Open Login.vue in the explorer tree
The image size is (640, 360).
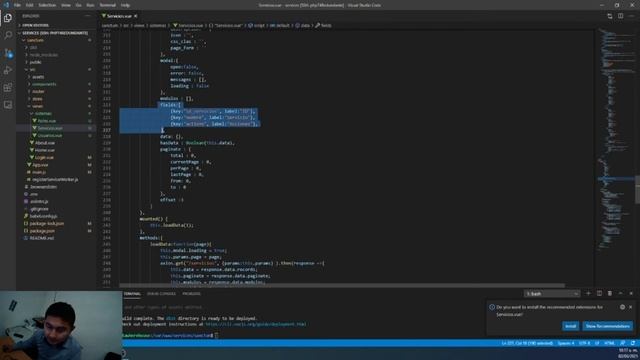click(44, 158)
